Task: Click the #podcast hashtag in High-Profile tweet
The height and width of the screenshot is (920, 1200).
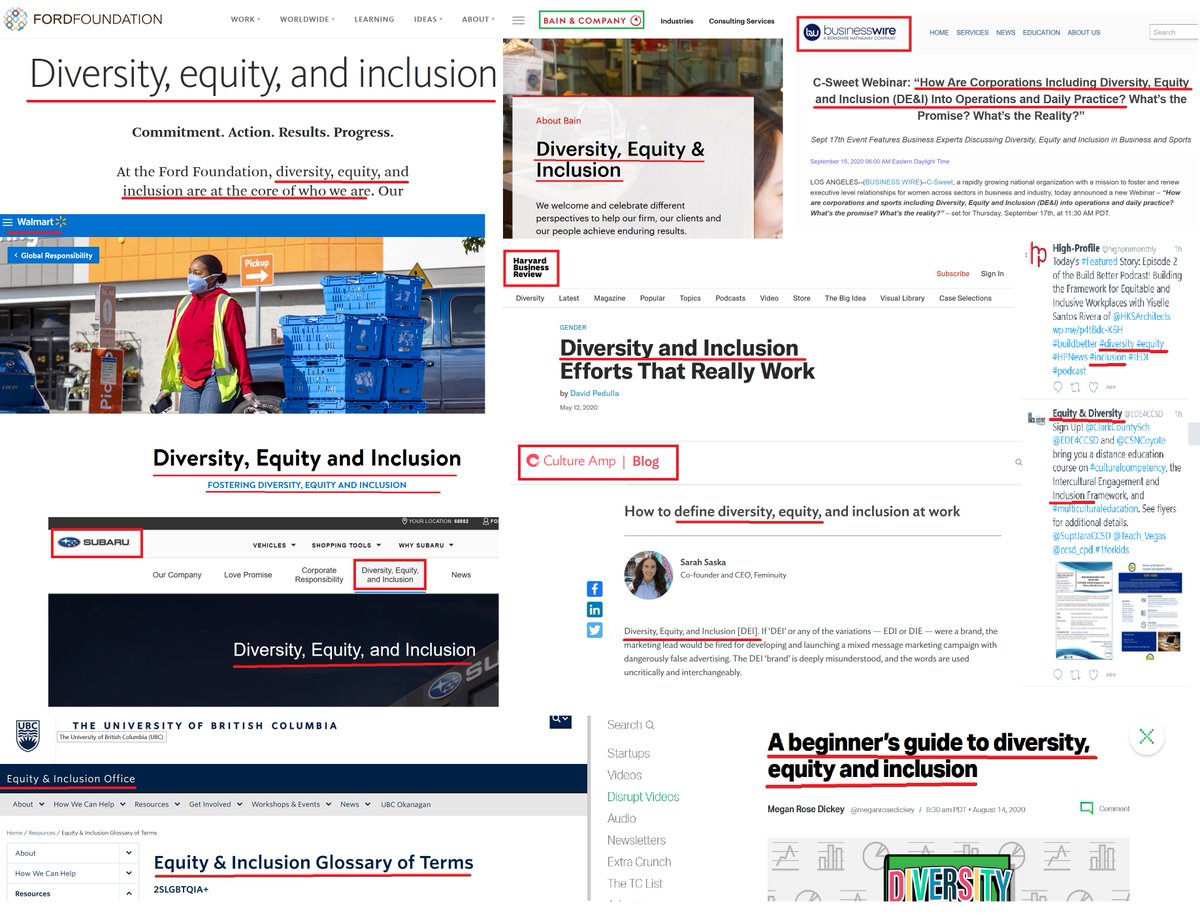Action: (x=1069, y=371)
